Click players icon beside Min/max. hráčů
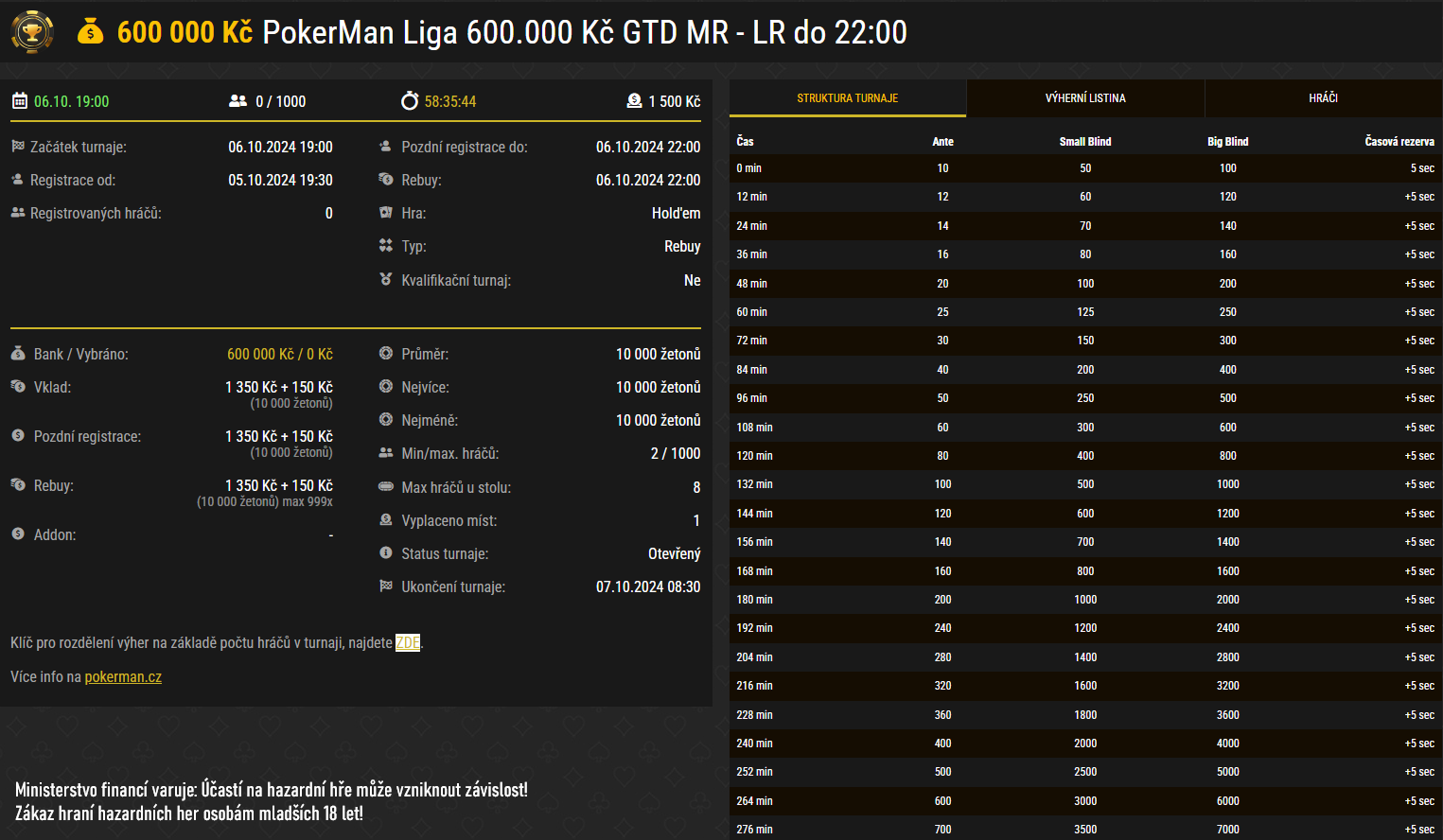Image resolution: width=1443 pixels, height=840 pixels. click(385, 453)
